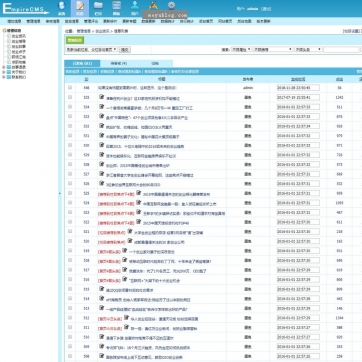
Task: Click the edit icon in row ID 512
Action: pos(126,318)
